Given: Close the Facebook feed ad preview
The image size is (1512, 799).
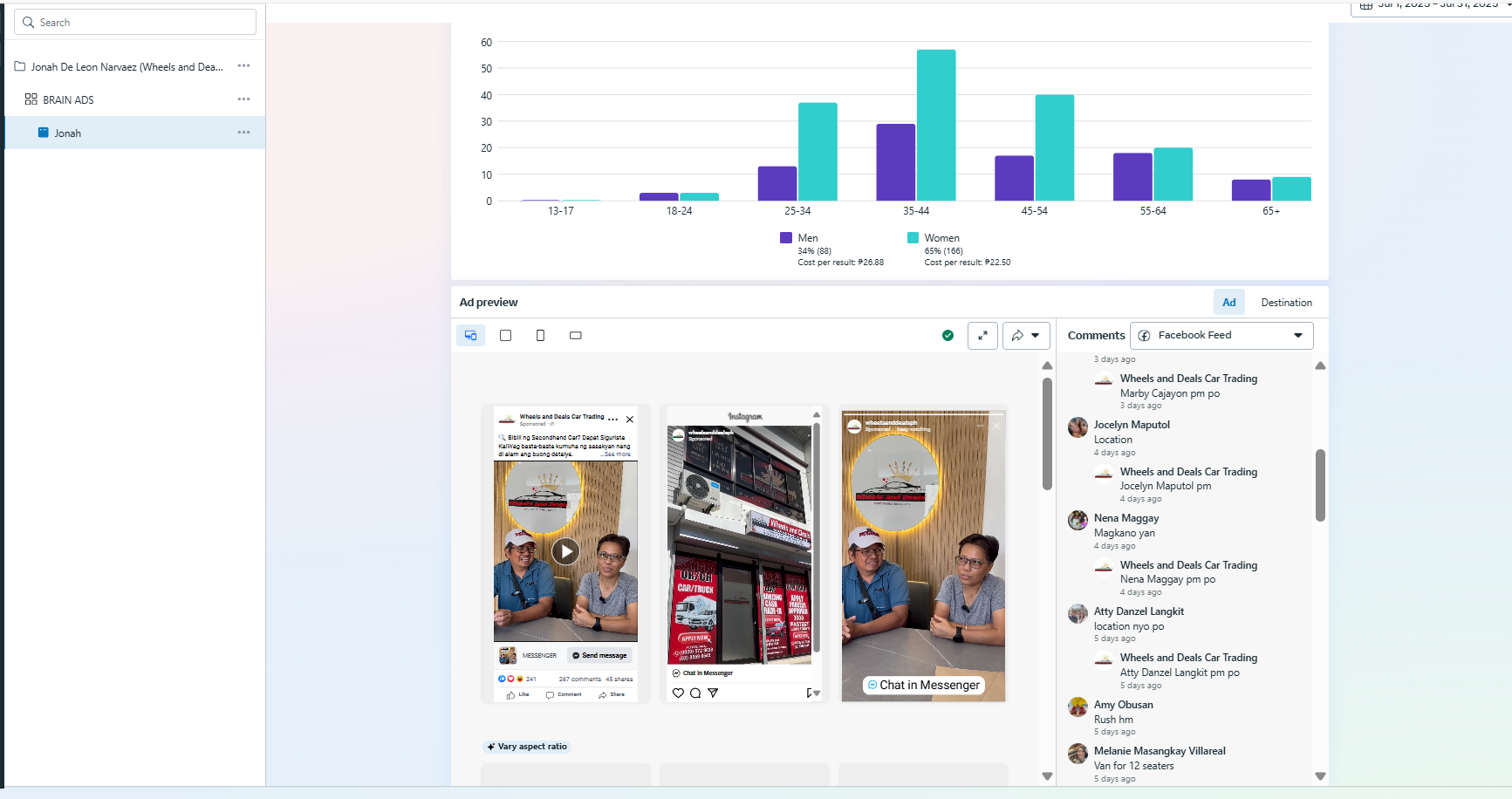Looking at the screenshot, I should pyautogui.click(x=630, y=420).
